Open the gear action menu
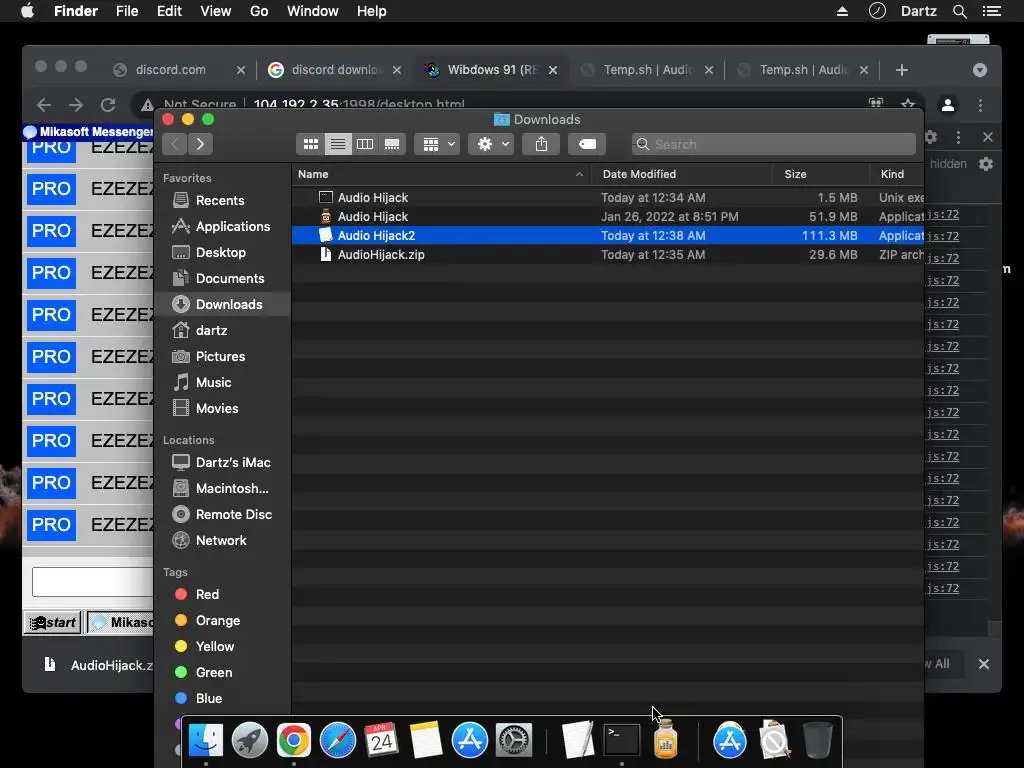The image size is (1024, 768). point(491,144)
